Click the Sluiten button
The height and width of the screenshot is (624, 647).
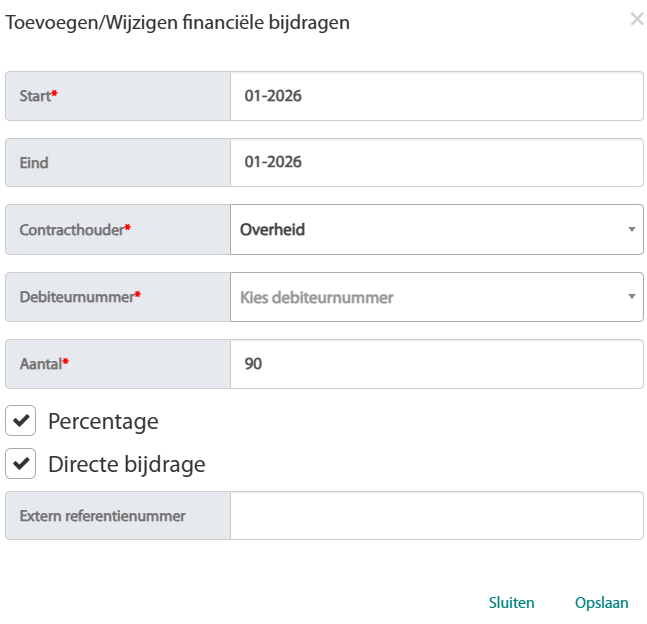[511, 603]
